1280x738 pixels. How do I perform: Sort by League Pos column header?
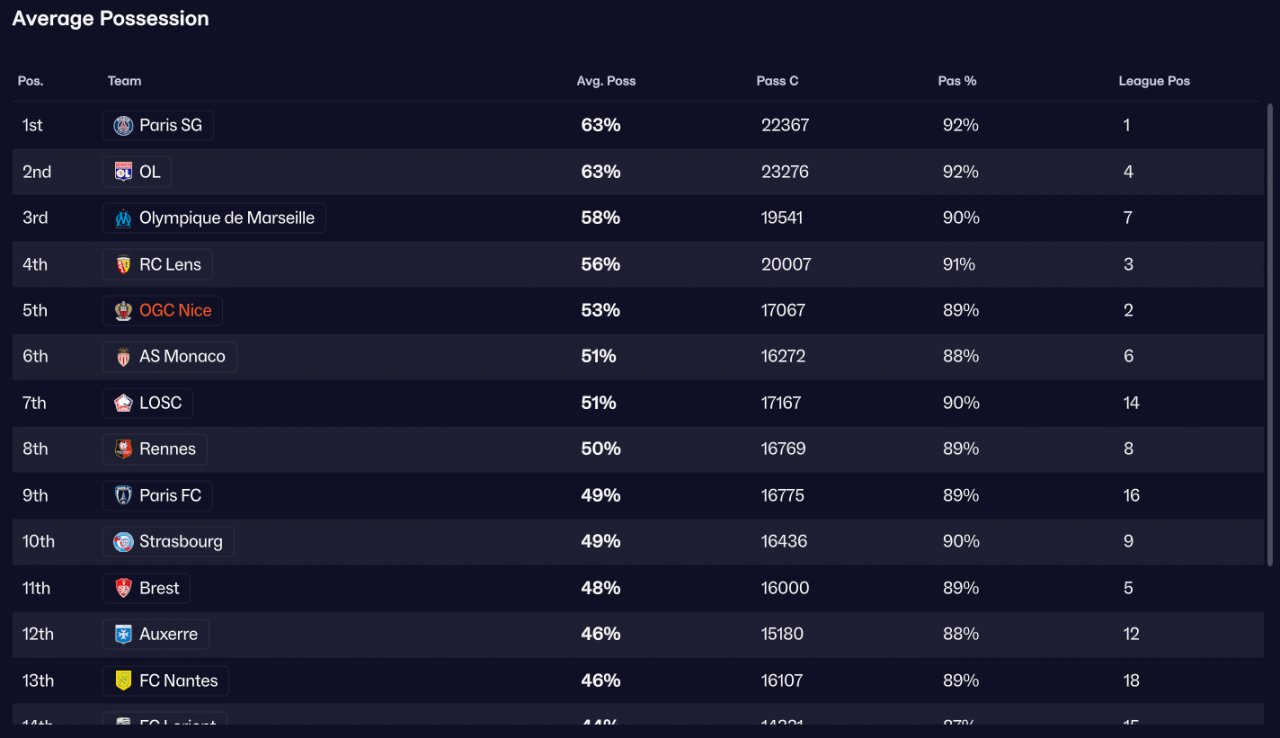(x=1154, y=81)
